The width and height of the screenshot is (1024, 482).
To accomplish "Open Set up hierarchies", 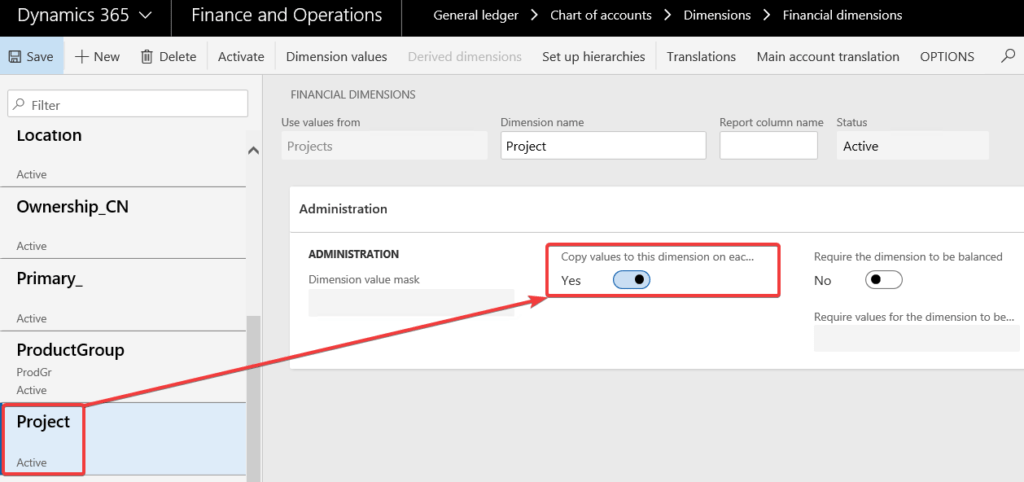I will coord(594,57).
